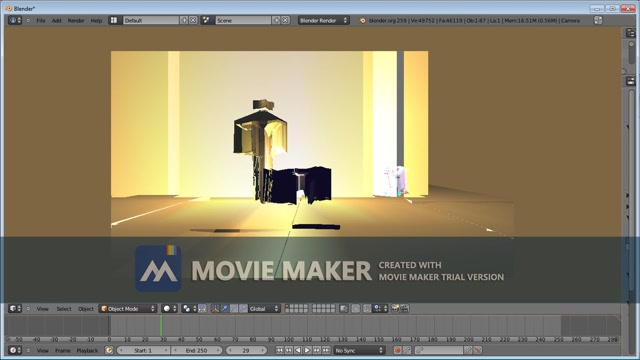Toggle automatic keyframe recording
Viewport: 640px width, 360px height.
(397, 350)
